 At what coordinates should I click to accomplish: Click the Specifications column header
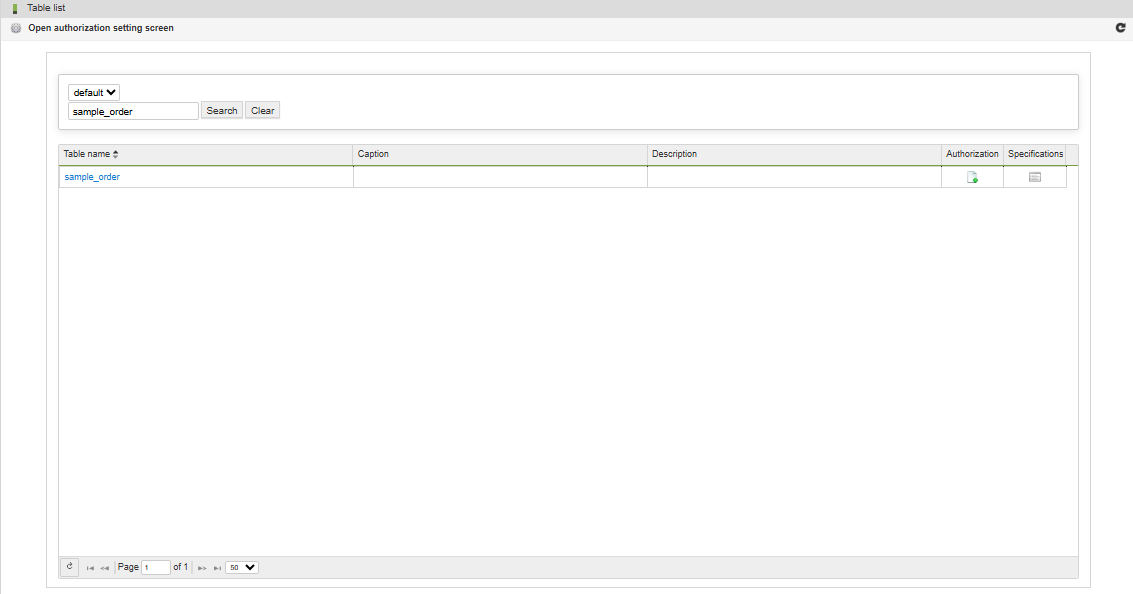[1035, 154]
